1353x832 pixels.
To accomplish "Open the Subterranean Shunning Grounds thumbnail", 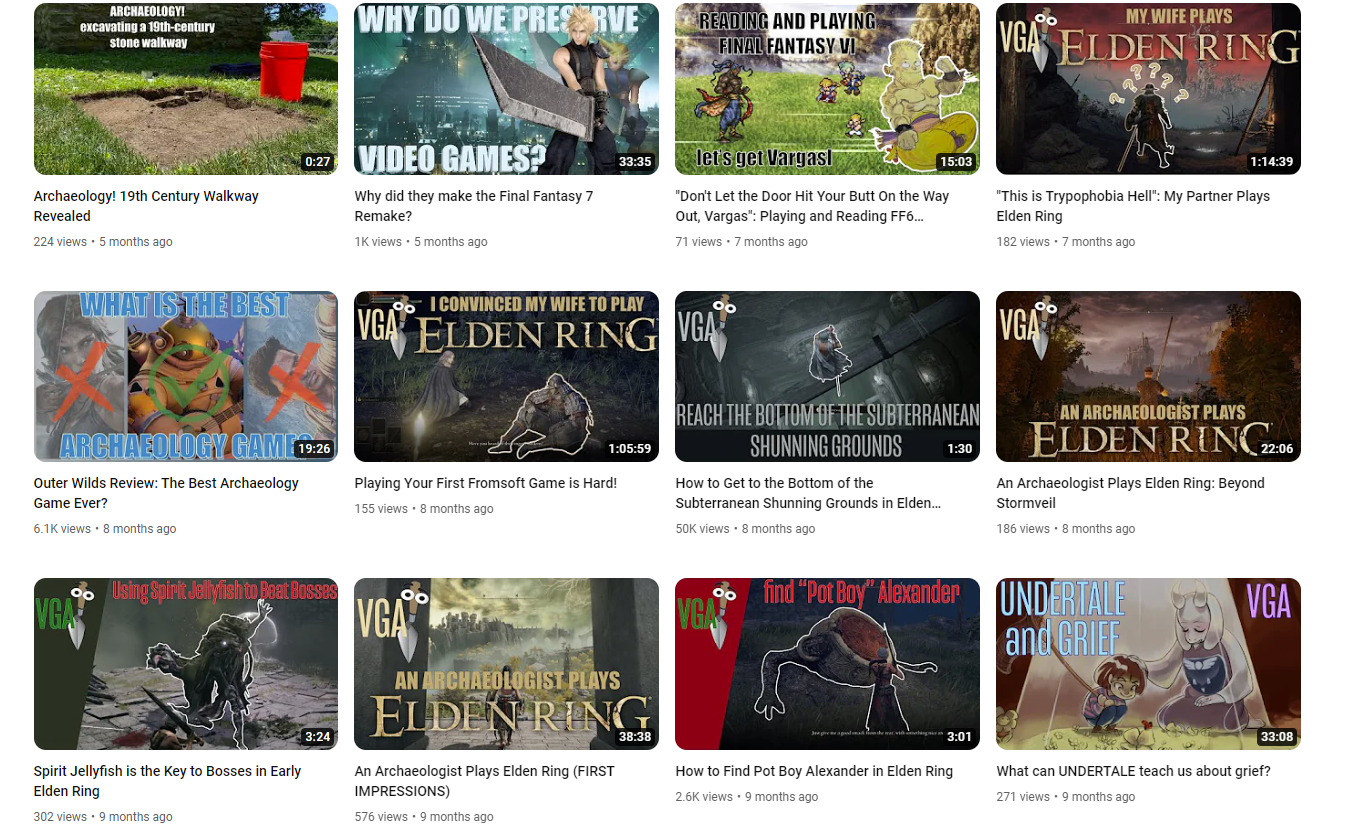I will pyautogui.click(x=828, y=376).
